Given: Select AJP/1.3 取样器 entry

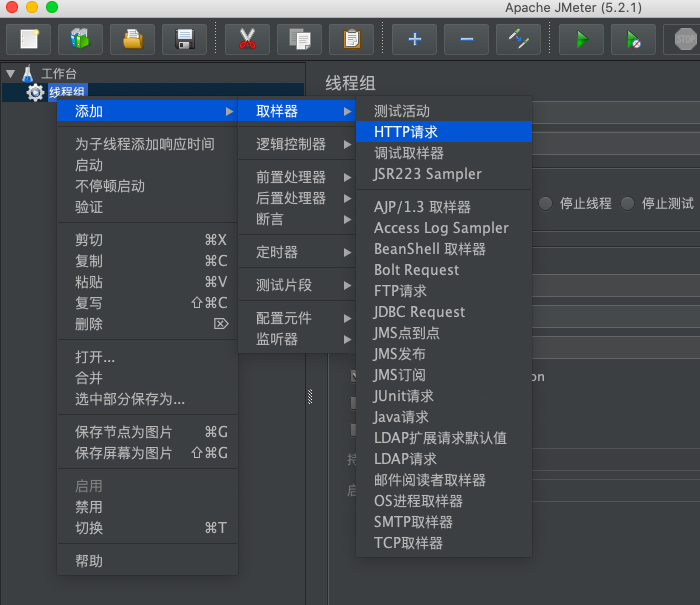Looking at the screenshot, I should 444,207.
